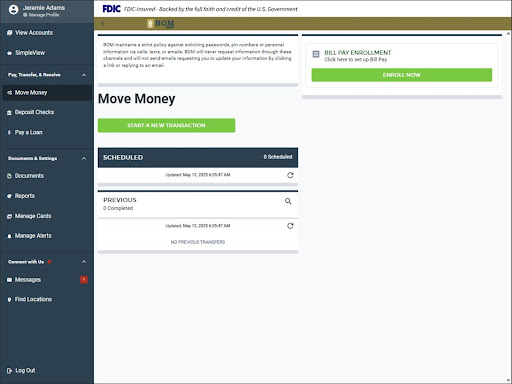Open Manage Alerts page

click(33, 236)
